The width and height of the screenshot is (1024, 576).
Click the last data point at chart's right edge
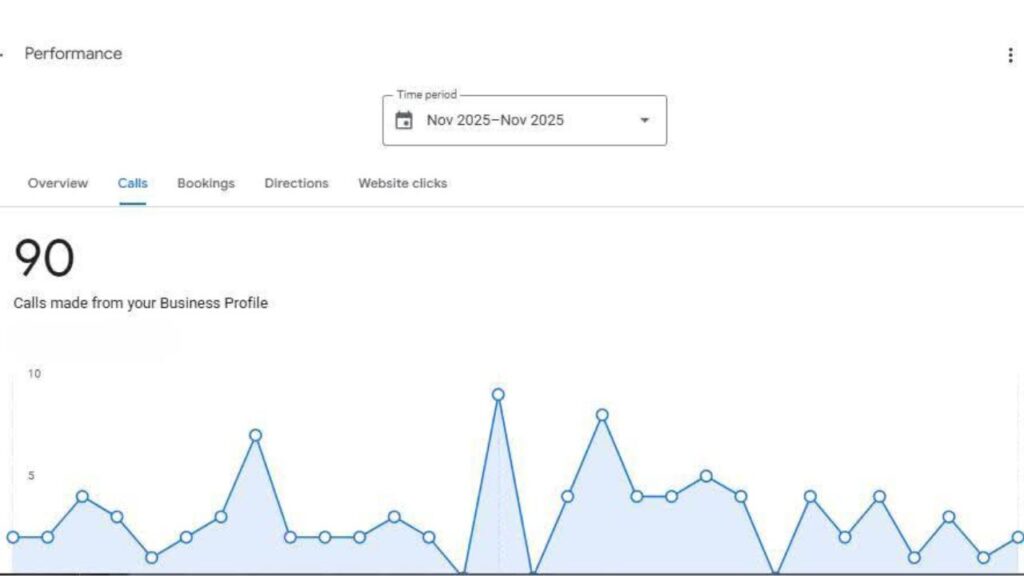pyautogui.click(x=1018, y=537)
